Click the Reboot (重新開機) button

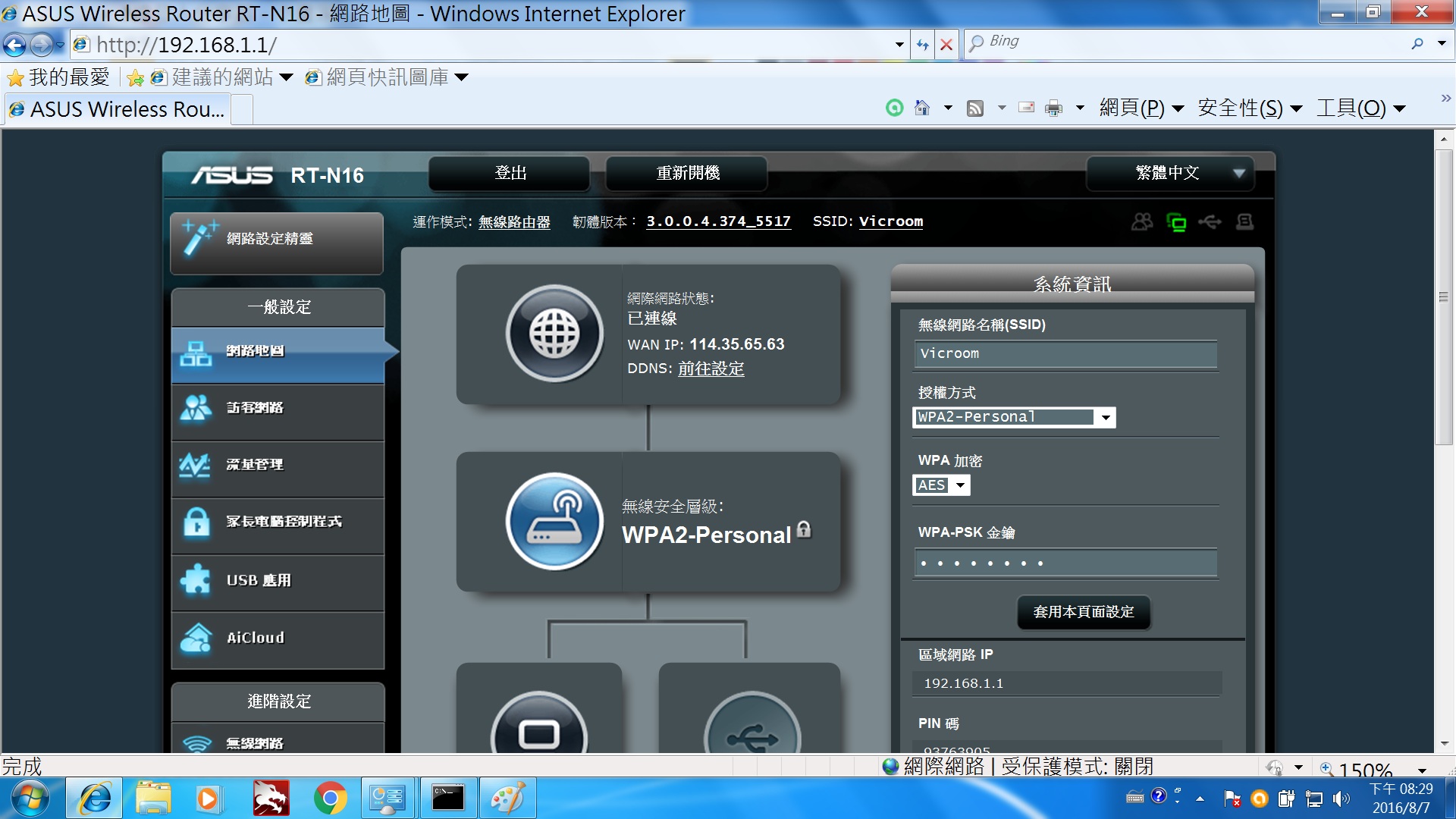(687, 174)
